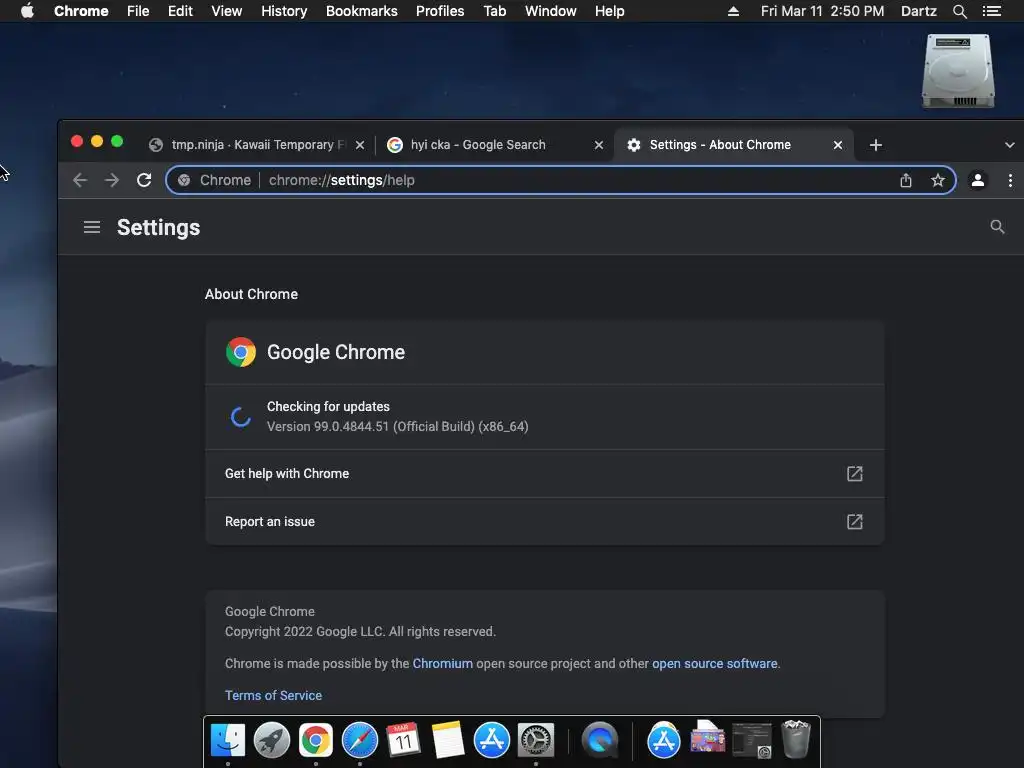Expand the tab search dropdown arrow
The height and width of the screenshot is (768, 1024).
tap(1009, 145)
